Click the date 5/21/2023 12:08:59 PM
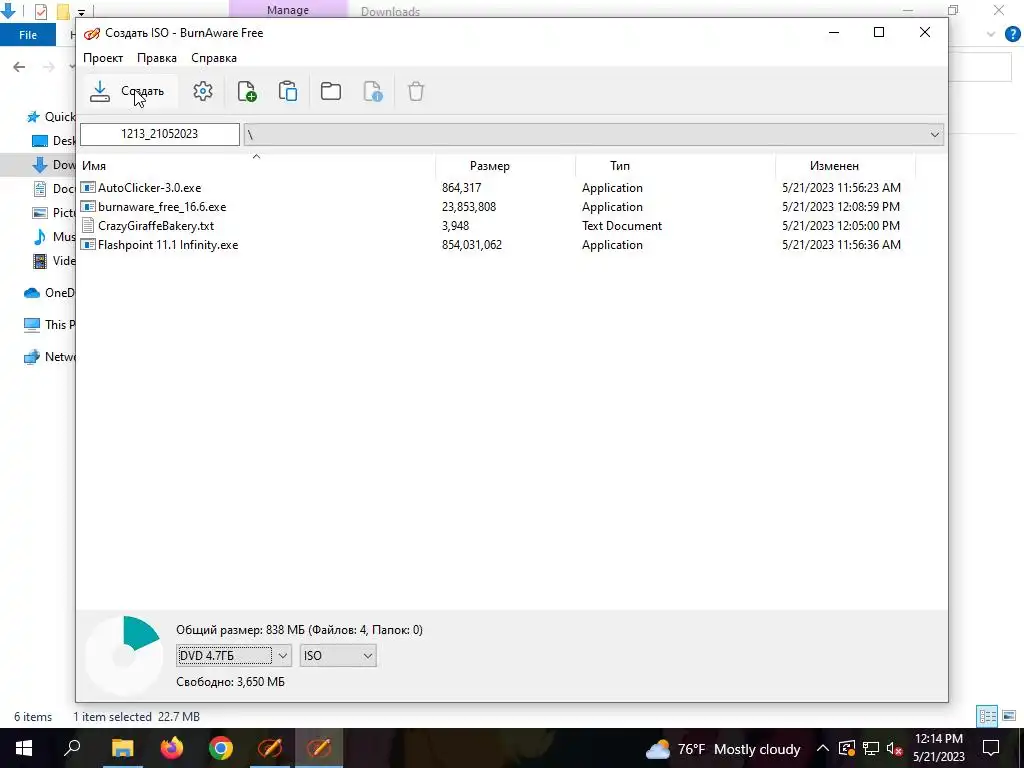Screen dimensions: 1024x768 tap(840, 207)
